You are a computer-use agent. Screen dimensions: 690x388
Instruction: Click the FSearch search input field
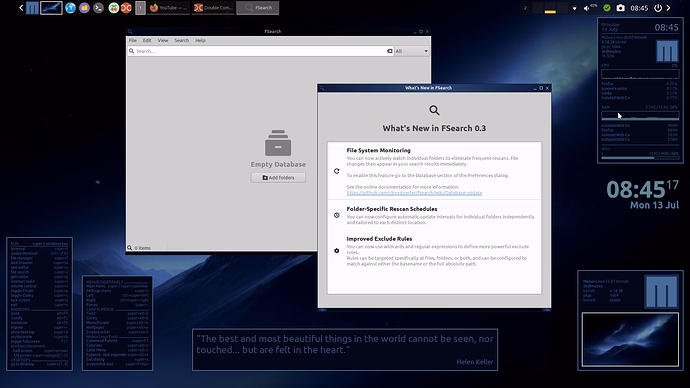(261, 51)
